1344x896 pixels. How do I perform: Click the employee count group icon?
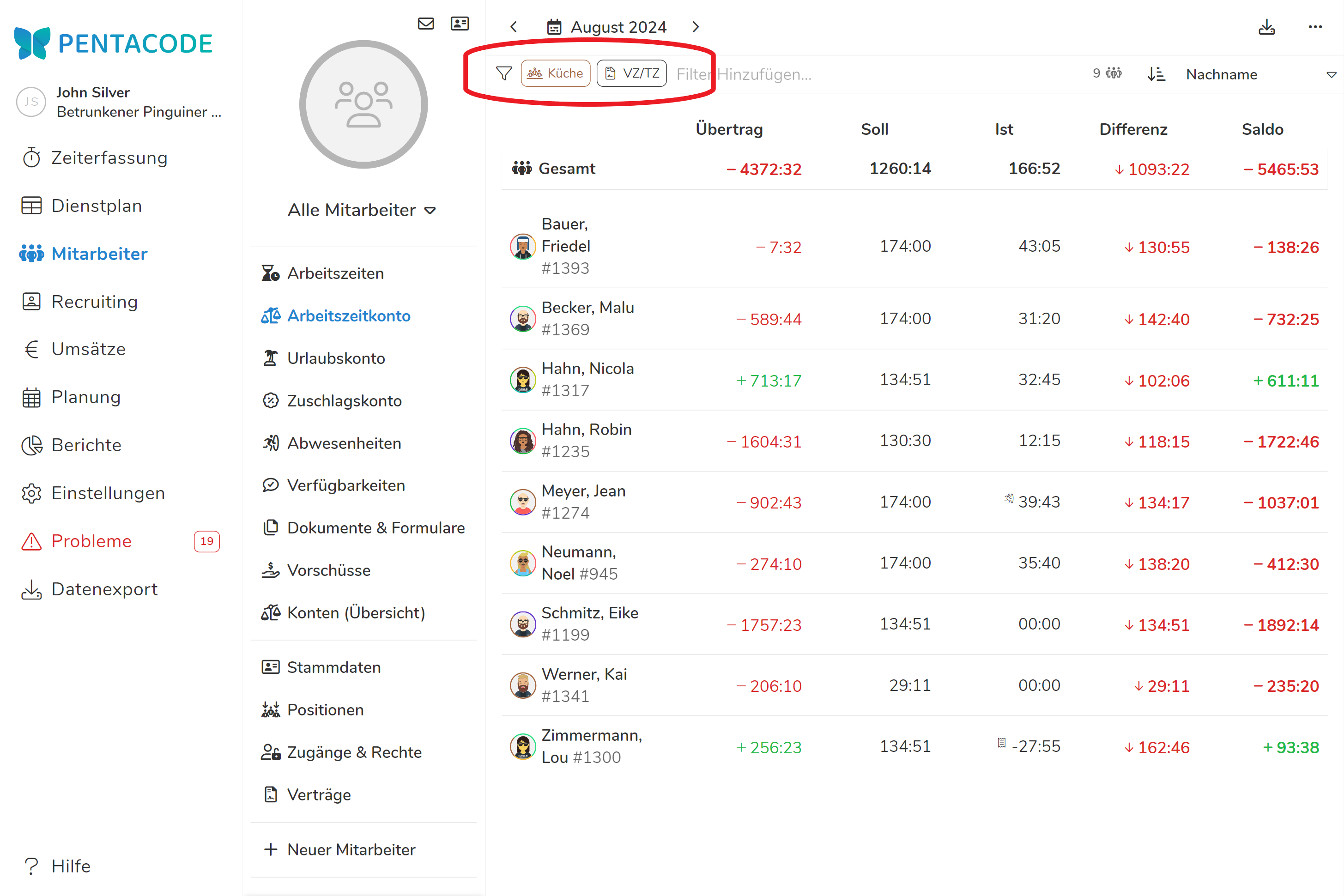(x=1114, y=74)
